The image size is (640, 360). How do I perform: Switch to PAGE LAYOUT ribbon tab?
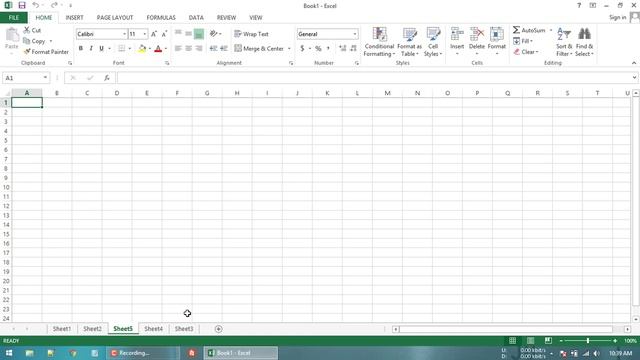tap(115, 18)
